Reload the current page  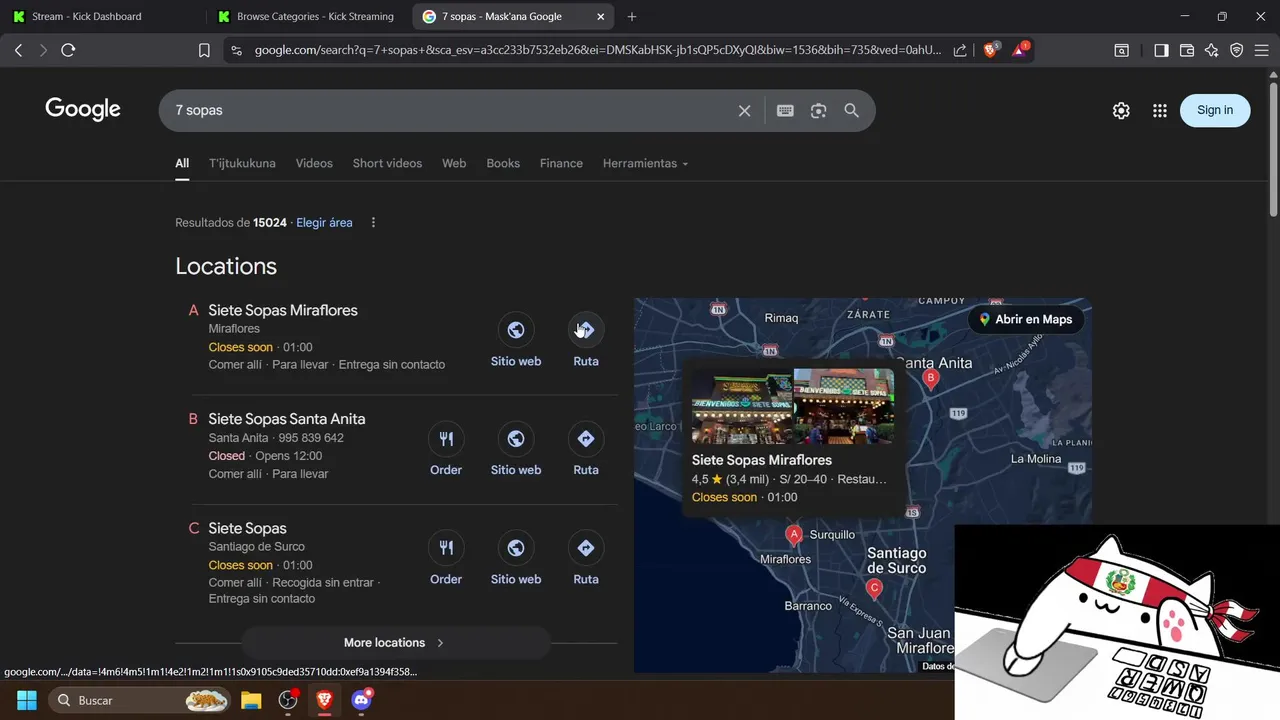coord(68,50)
